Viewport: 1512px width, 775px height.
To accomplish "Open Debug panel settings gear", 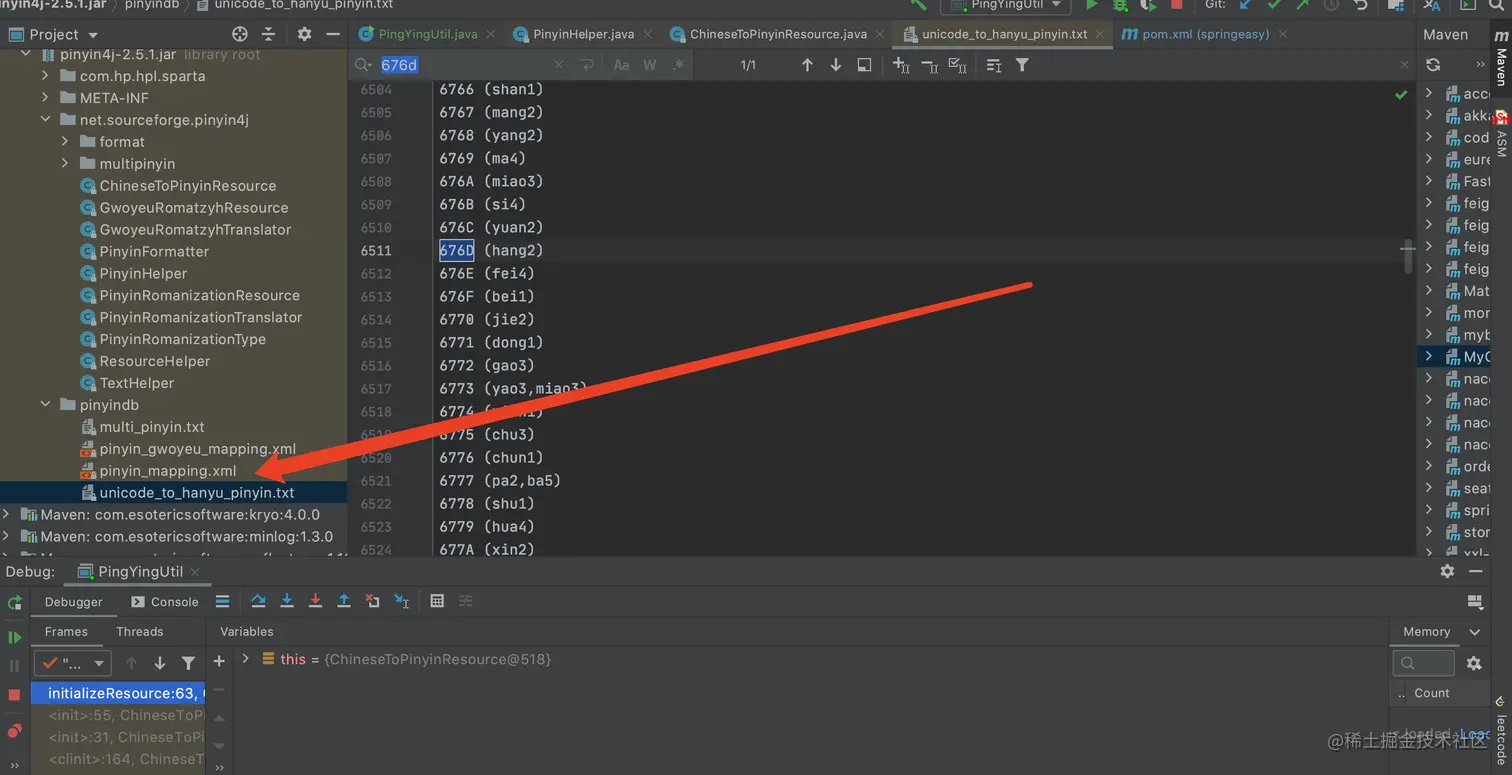I will click(1447, 571).
